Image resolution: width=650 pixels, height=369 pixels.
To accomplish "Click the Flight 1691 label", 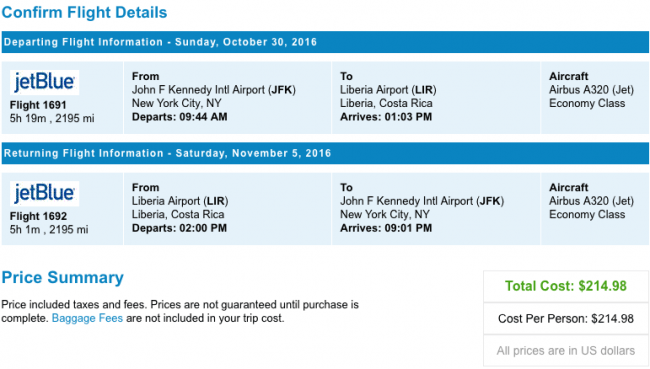I will pyautogui.click(x=38, y=105).
